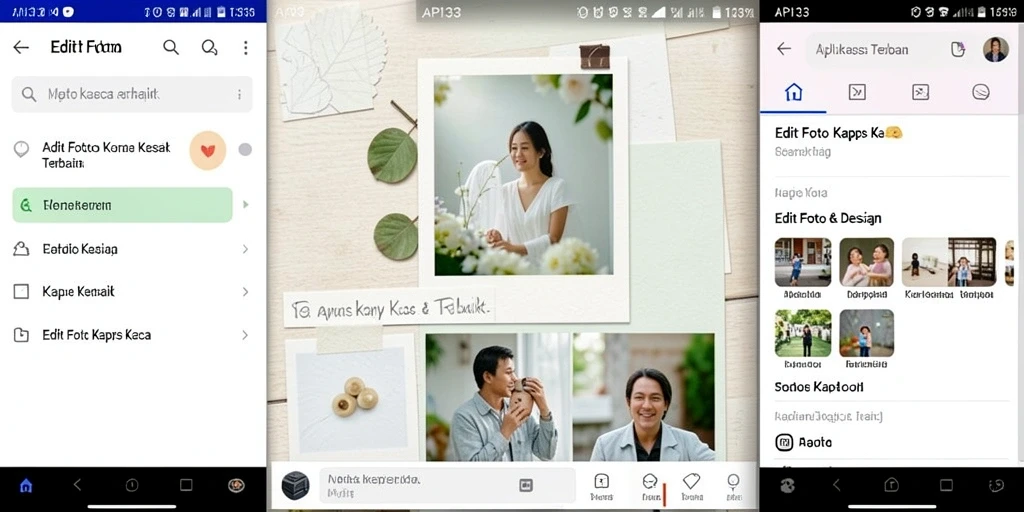Open the third wide thumbnail in first row

[x=949, y=262]
